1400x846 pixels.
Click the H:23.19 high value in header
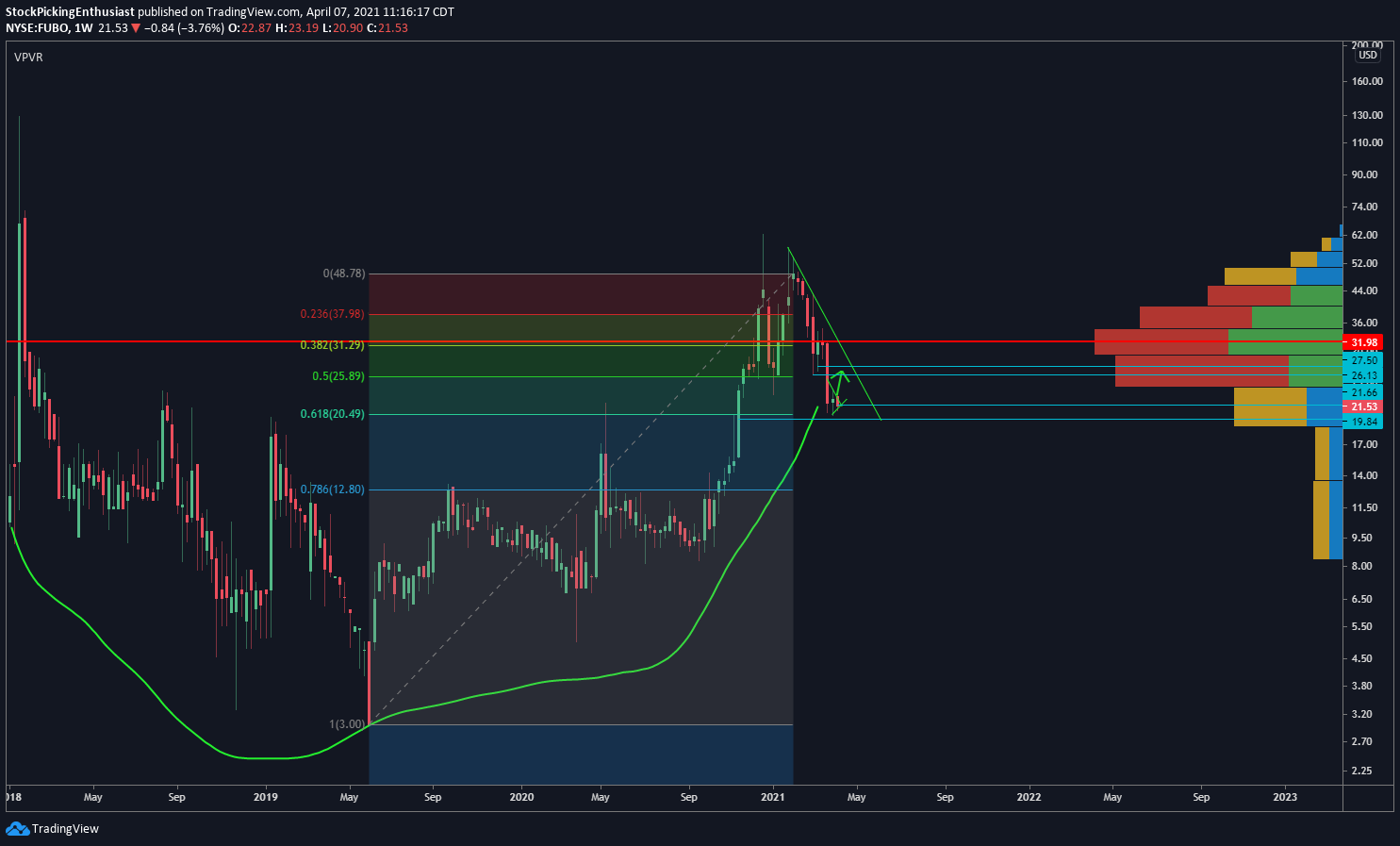click(x=297, y=28)
